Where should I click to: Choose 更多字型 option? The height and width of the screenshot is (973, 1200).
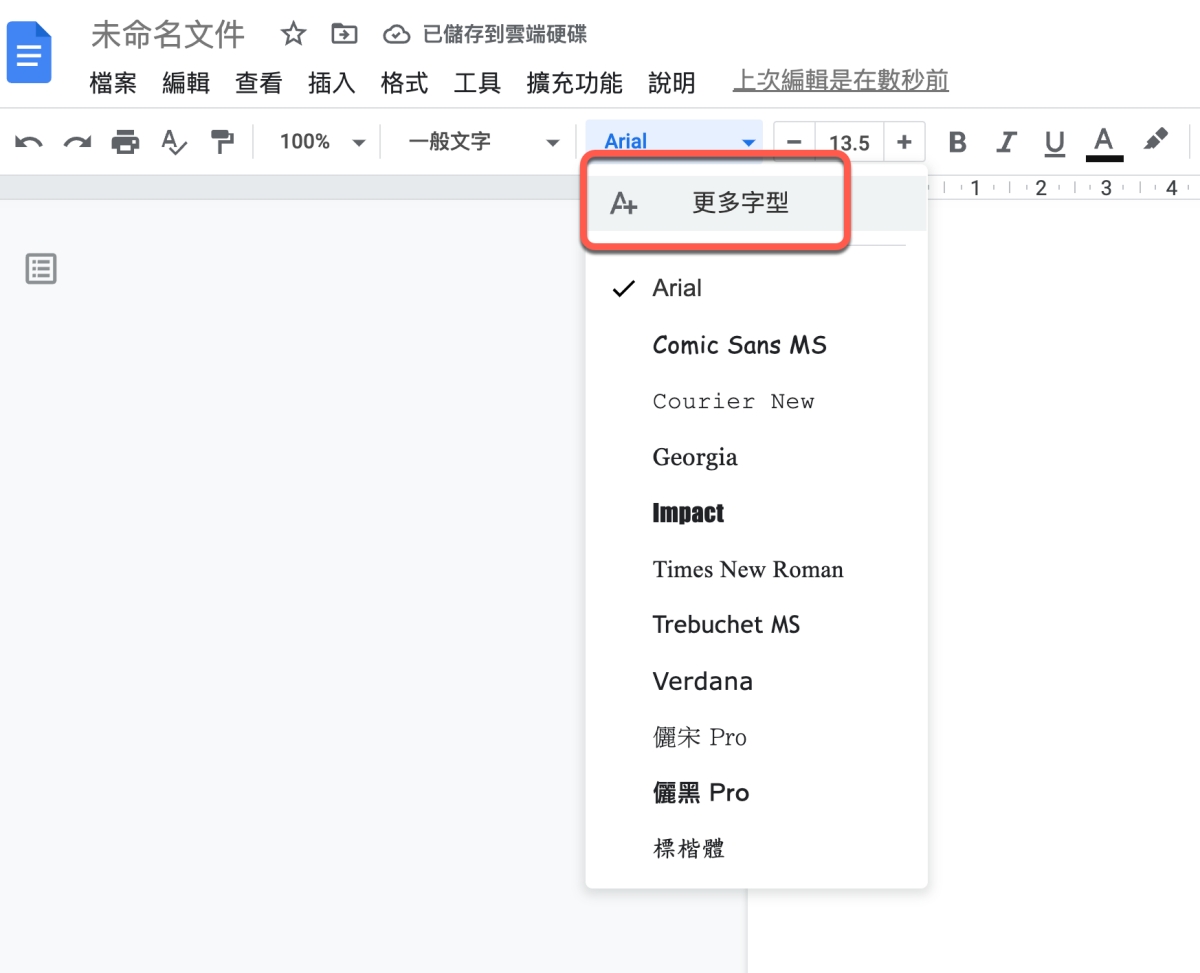tap(756, 203)
